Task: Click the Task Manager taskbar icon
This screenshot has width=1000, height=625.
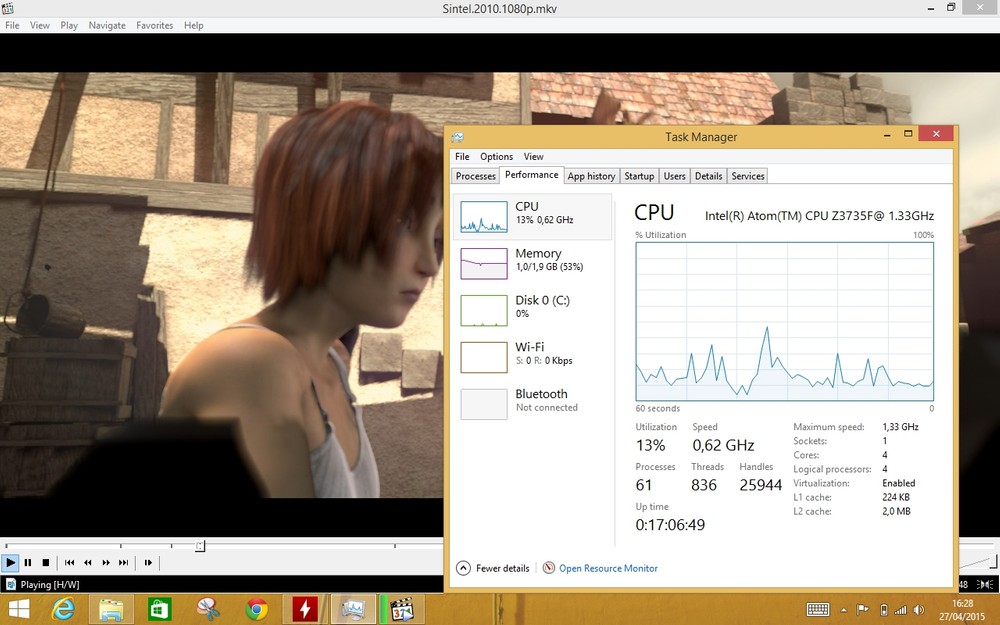Action: click(x=353, y=610)
